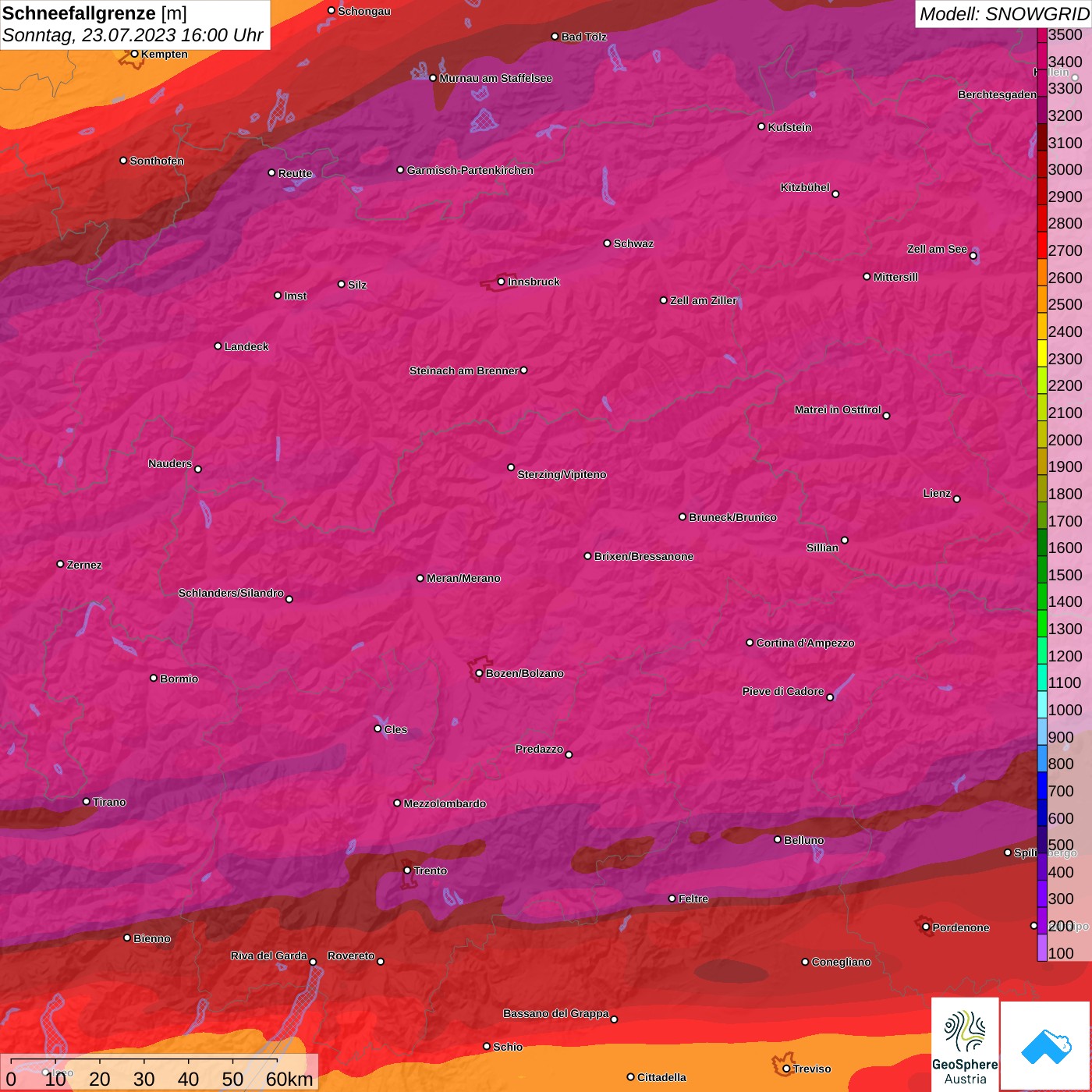Screen dimensions: 1092x1092
Task: Click the Schio label
Action: point(508,1047)
